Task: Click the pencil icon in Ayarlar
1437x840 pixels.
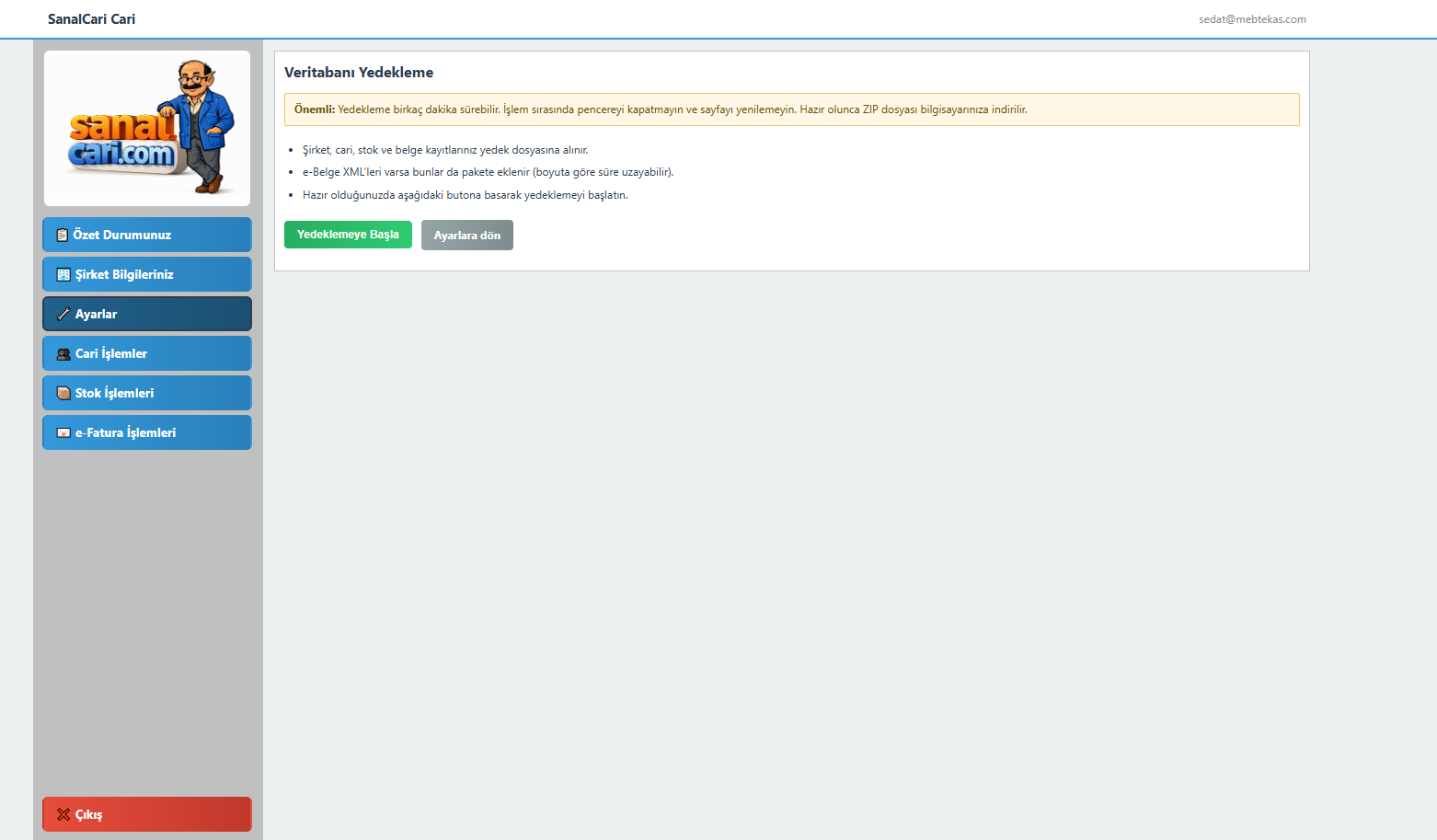Action: 63,314
